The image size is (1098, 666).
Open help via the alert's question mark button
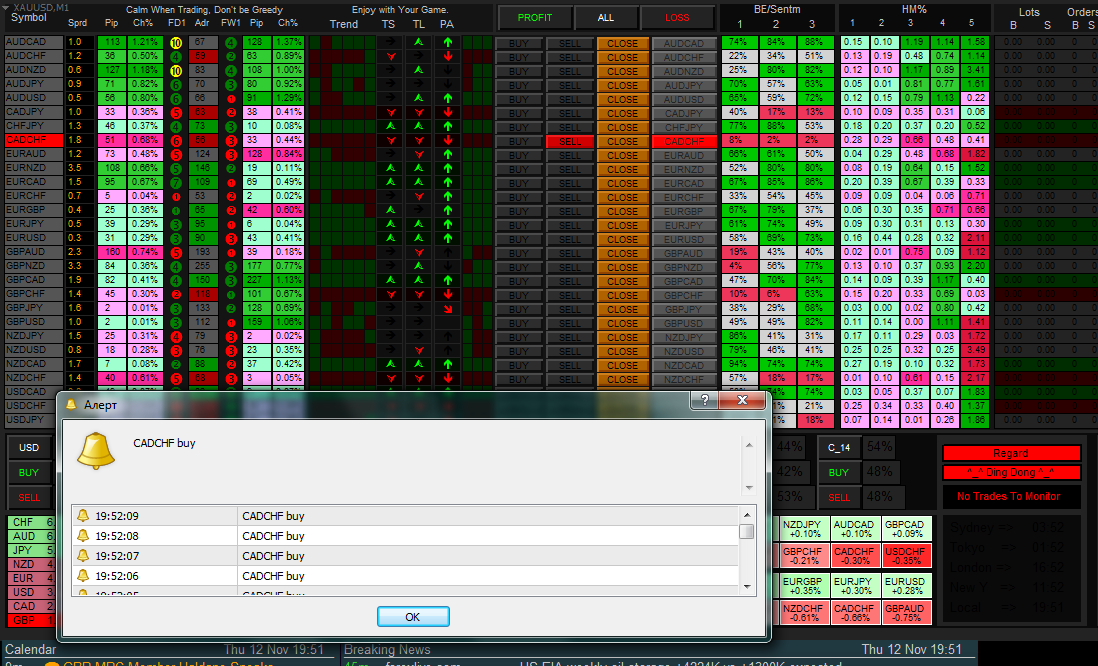coord(705,400)
